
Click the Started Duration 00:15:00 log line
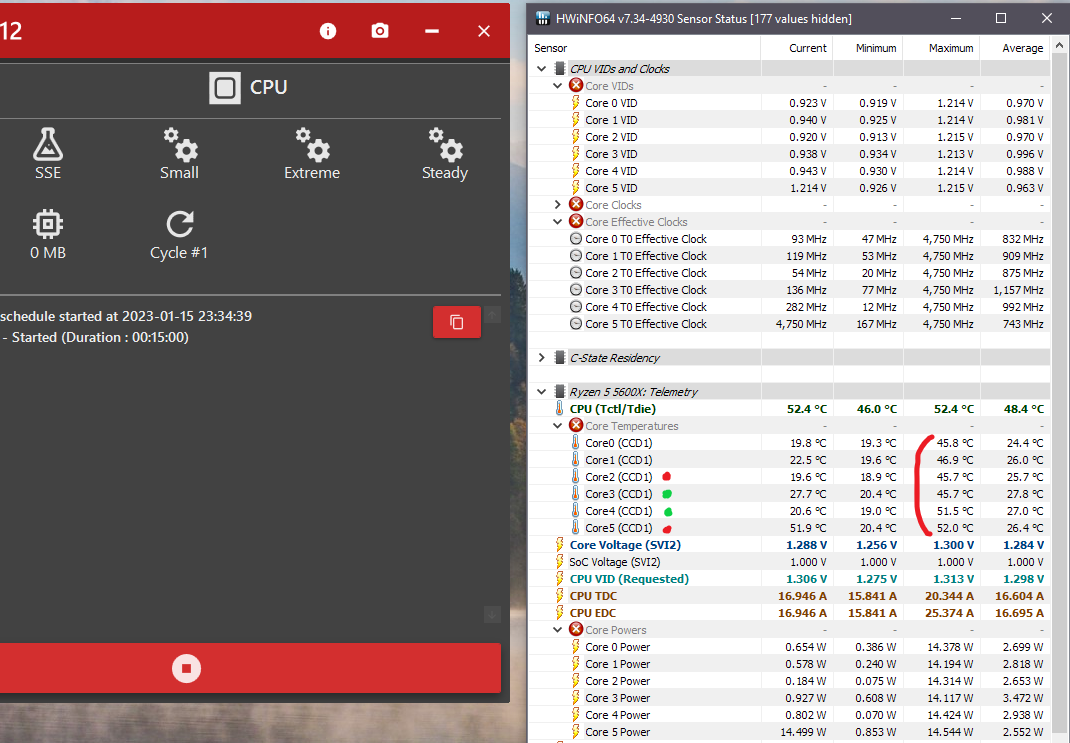click(x=95, y=337)
